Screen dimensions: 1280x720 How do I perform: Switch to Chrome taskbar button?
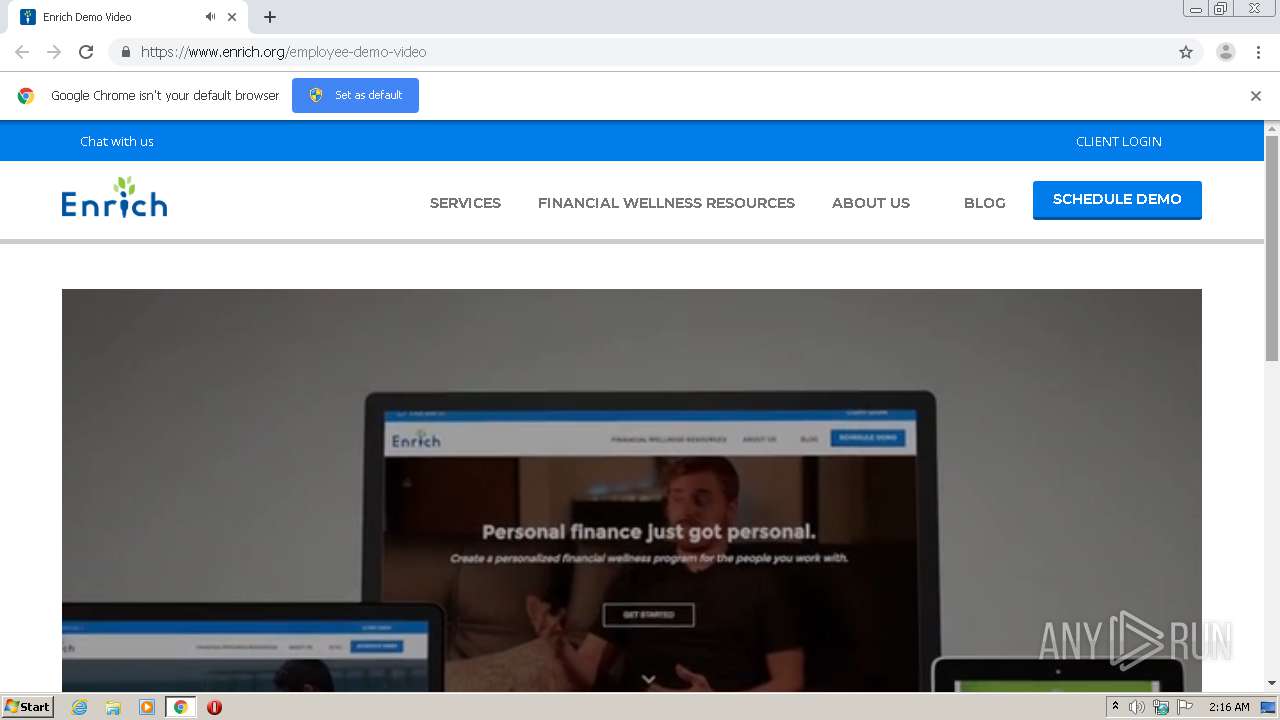(180, 707)
